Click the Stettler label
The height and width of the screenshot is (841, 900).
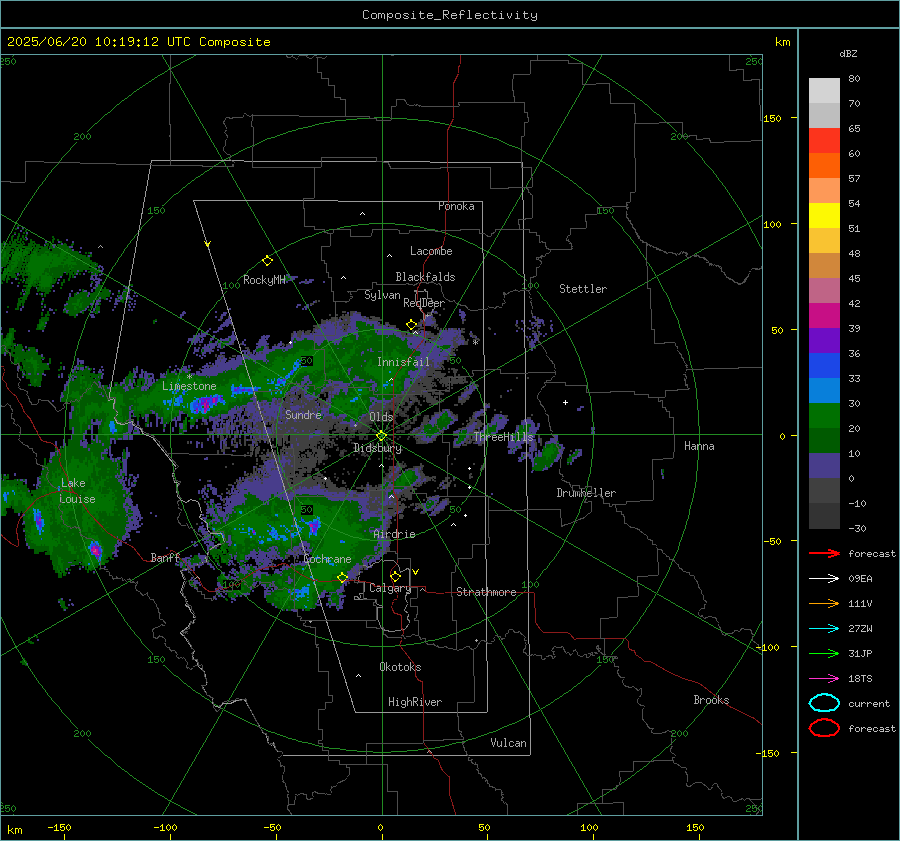583,289
